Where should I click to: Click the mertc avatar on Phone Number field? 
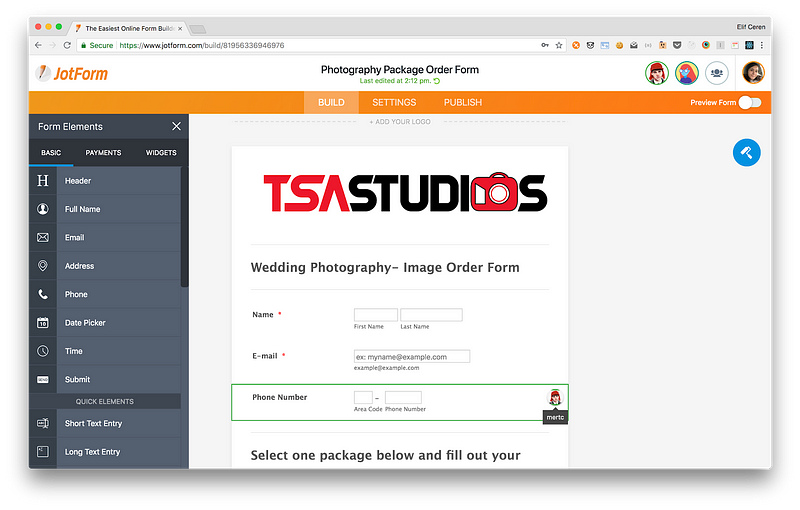coord(555,397)
